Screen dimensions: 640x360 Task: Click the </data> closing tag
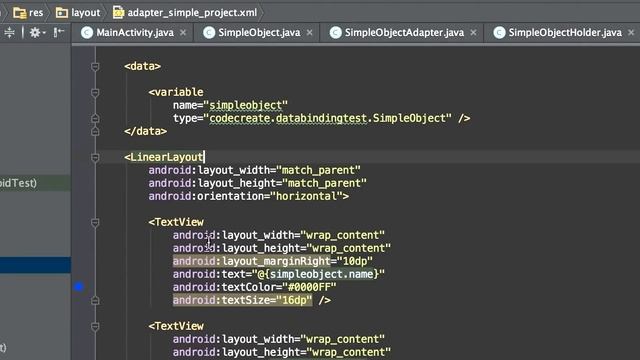pyautogui.click(x=146, y=131)
